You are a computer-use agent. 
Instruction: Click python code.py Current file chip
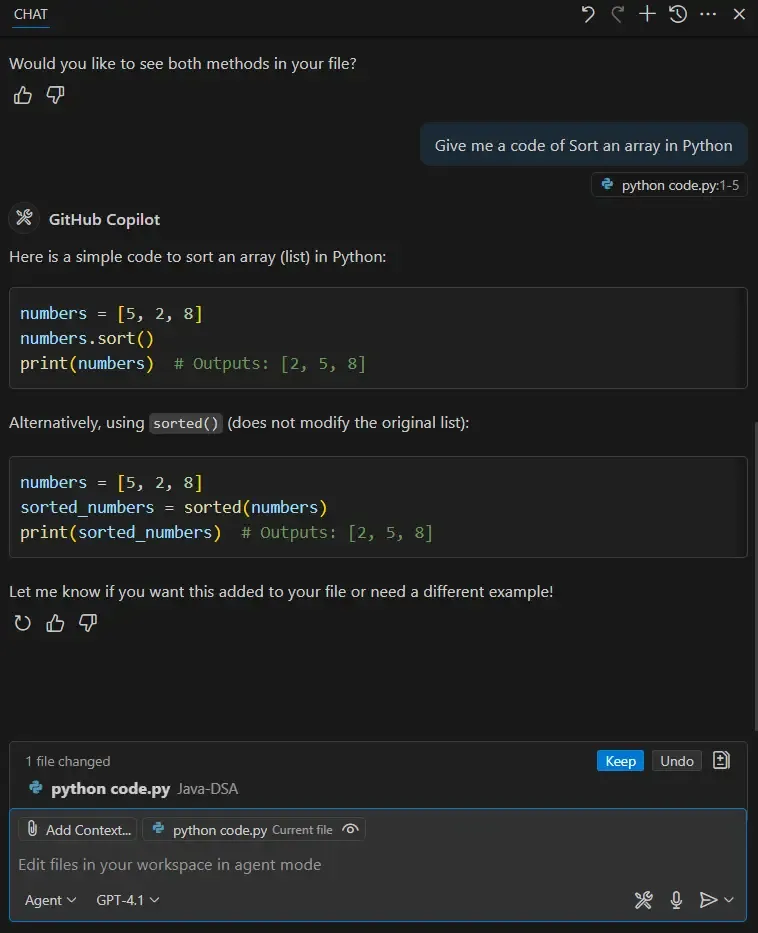coord(253,829)
